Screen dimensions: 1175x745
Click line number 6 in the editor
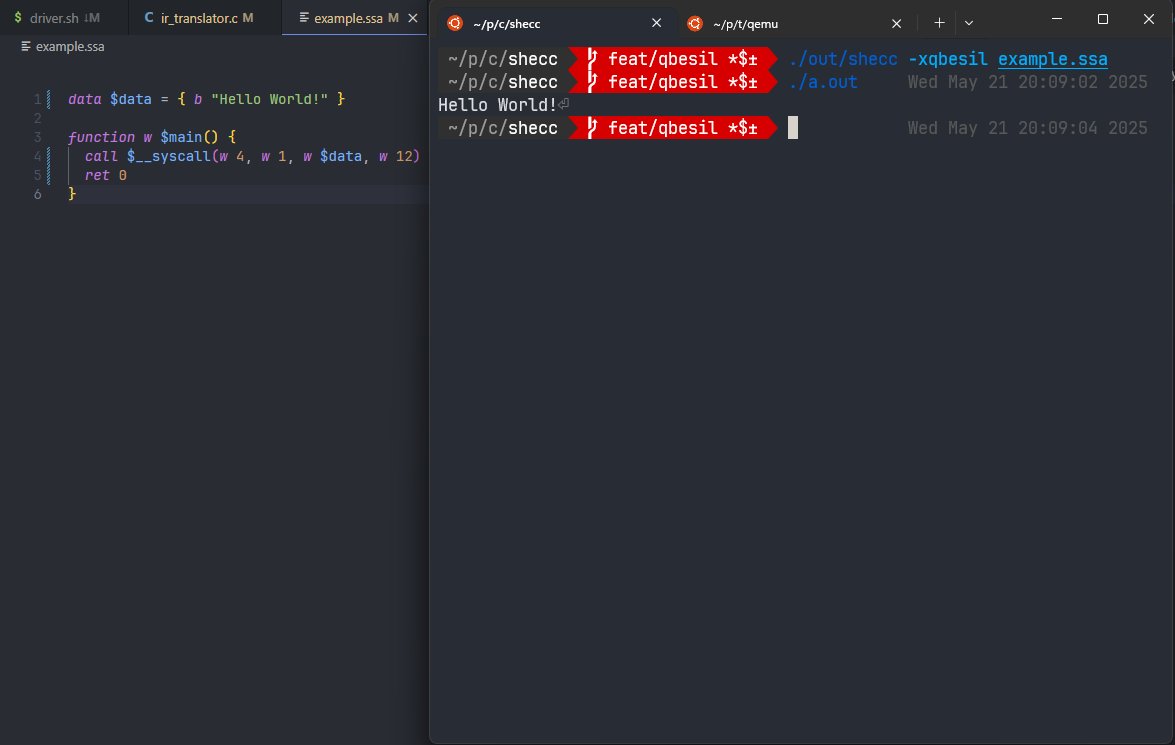pyautogui.click(x=37, y=194)
